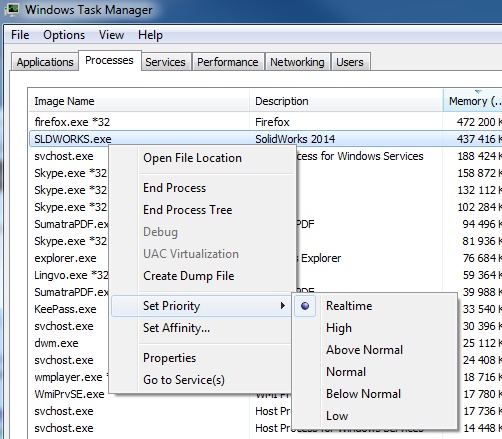Viewport: 502px width, 439px height.
Task: Open the File menu
Action: pos(20,35)
